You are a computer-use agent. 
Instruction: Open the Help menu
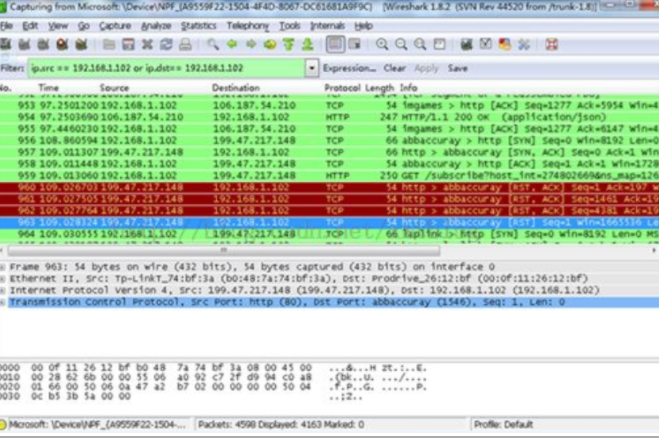coord(364,26)
